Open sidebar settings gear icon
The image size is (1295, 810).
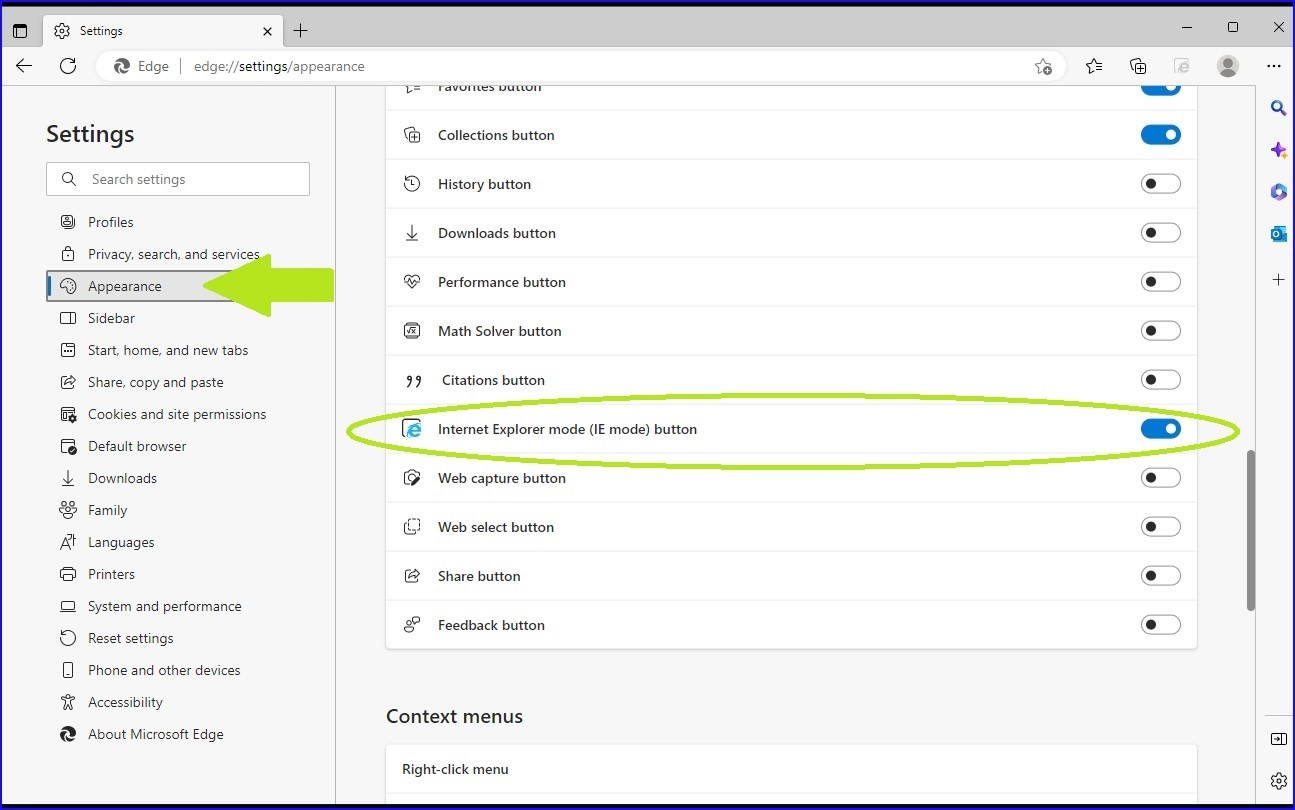click(1278, 781)
